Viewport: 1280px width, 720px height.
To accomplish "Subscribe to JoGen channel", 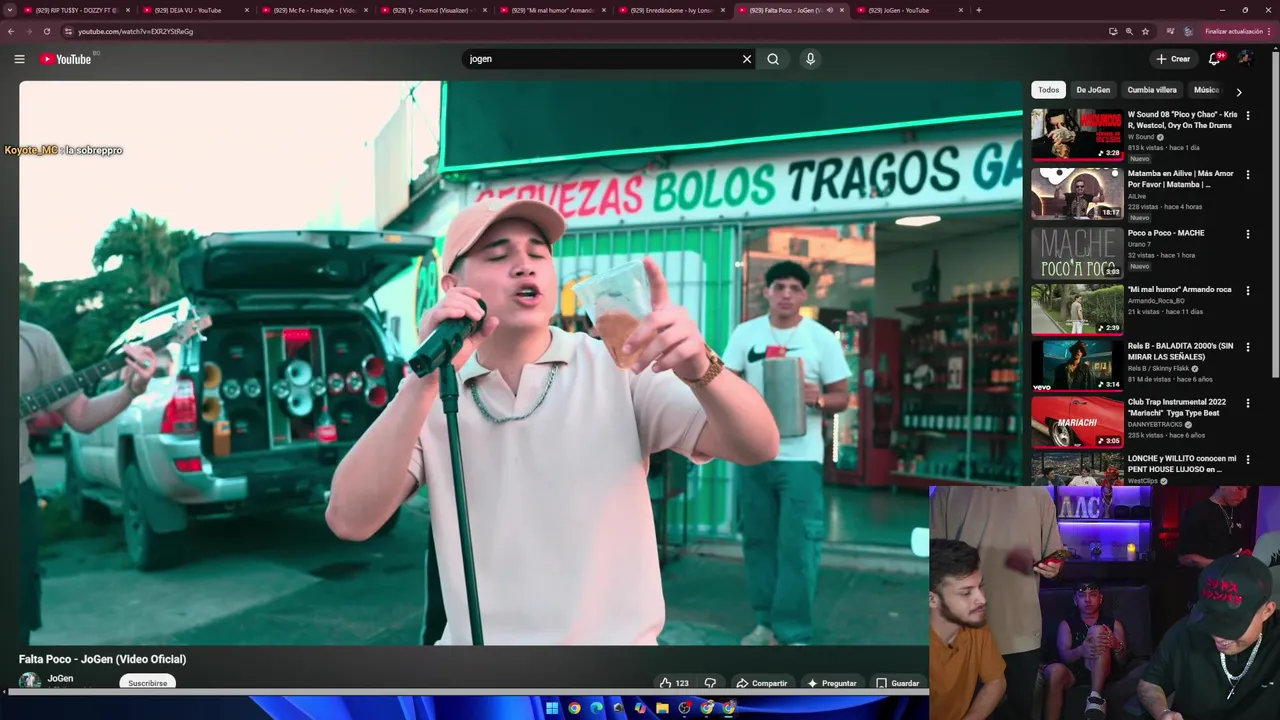I will pyautogui.click(x=148, y=683).
